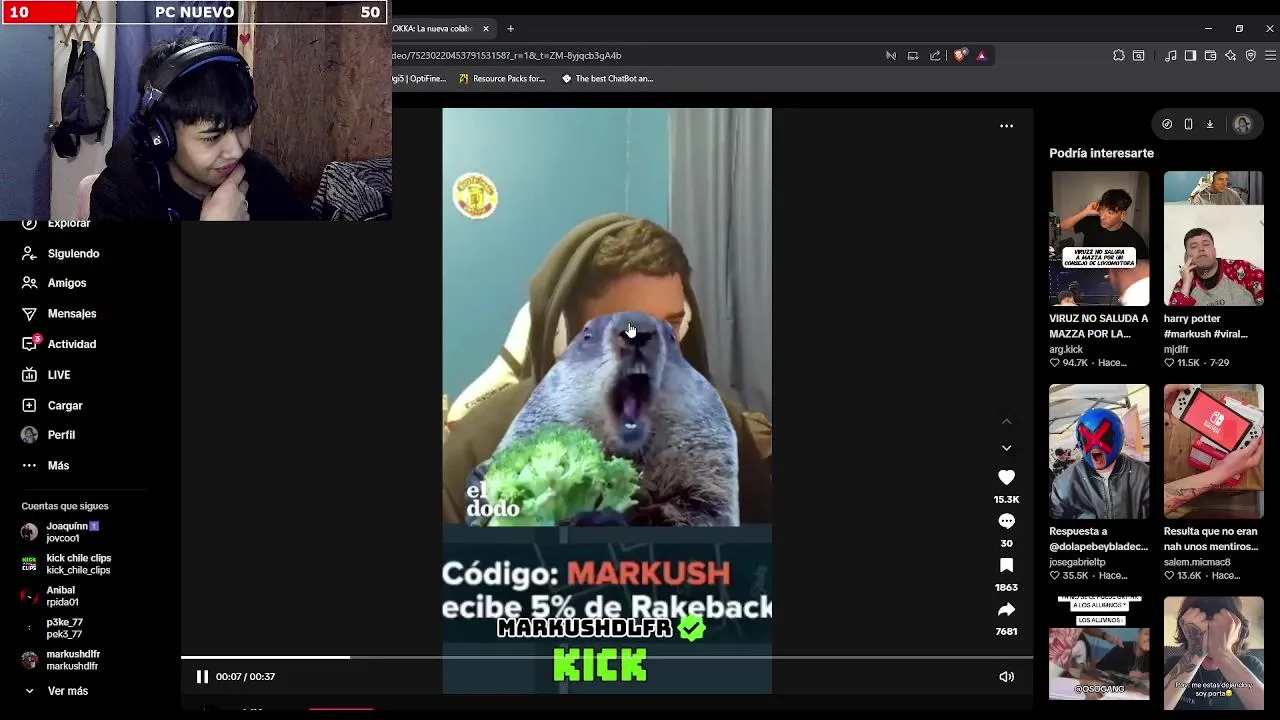Screen dimensions: 1280x720
Task: Open Brave Shields lion icon
Action: point(960,56)
